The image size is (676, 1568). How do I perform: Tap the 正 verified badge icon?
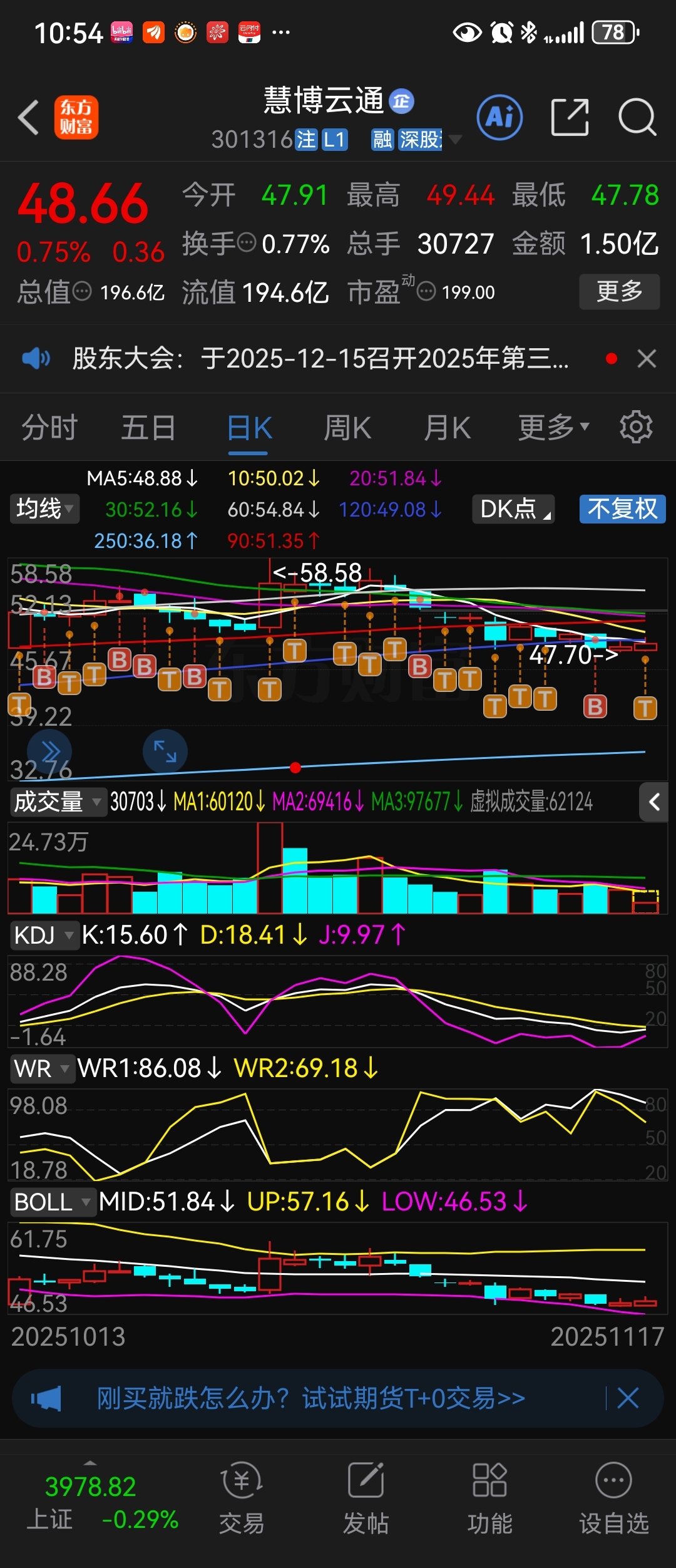pos(401,101)
